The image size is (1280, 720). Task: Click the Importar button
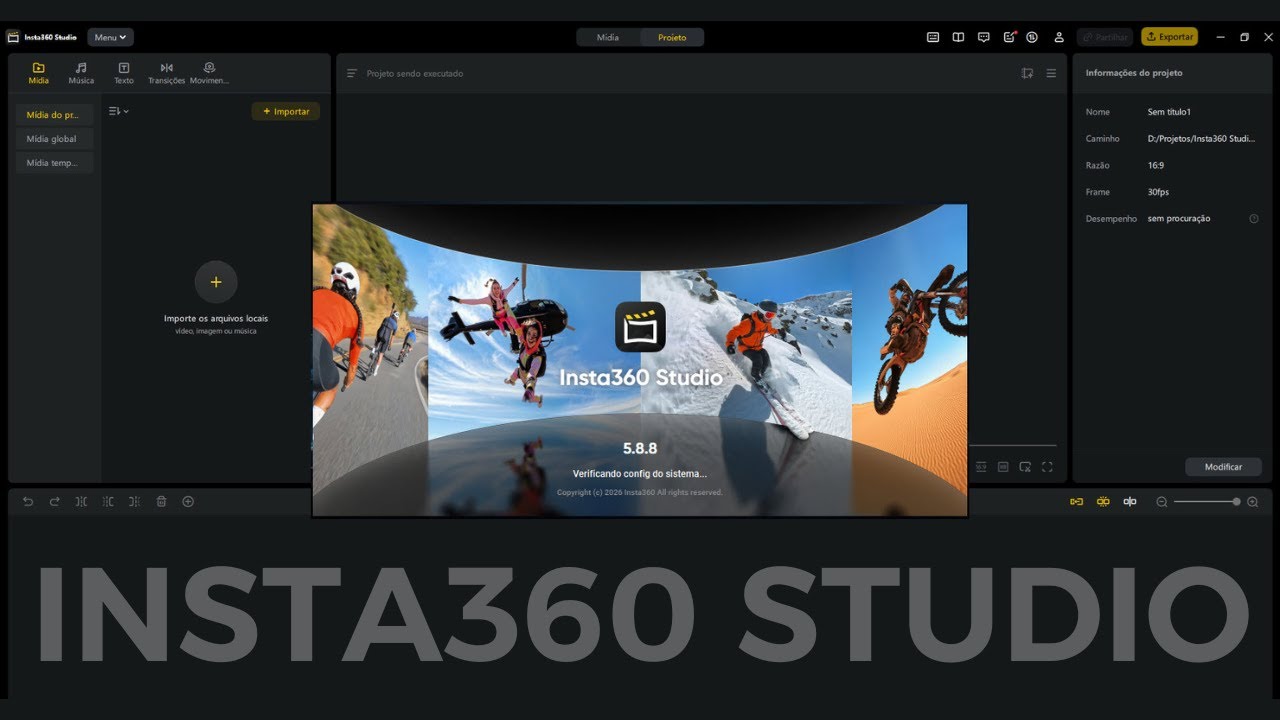click(x=286, y=111)
